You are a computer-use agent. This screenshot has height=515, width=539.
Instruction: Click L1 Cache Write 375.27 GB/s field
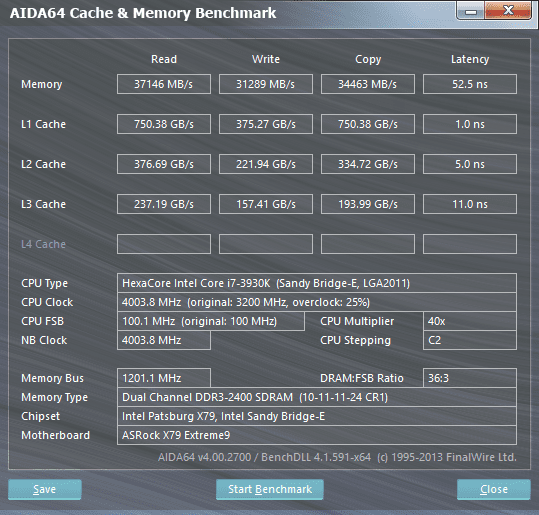(x=266, y=124)
